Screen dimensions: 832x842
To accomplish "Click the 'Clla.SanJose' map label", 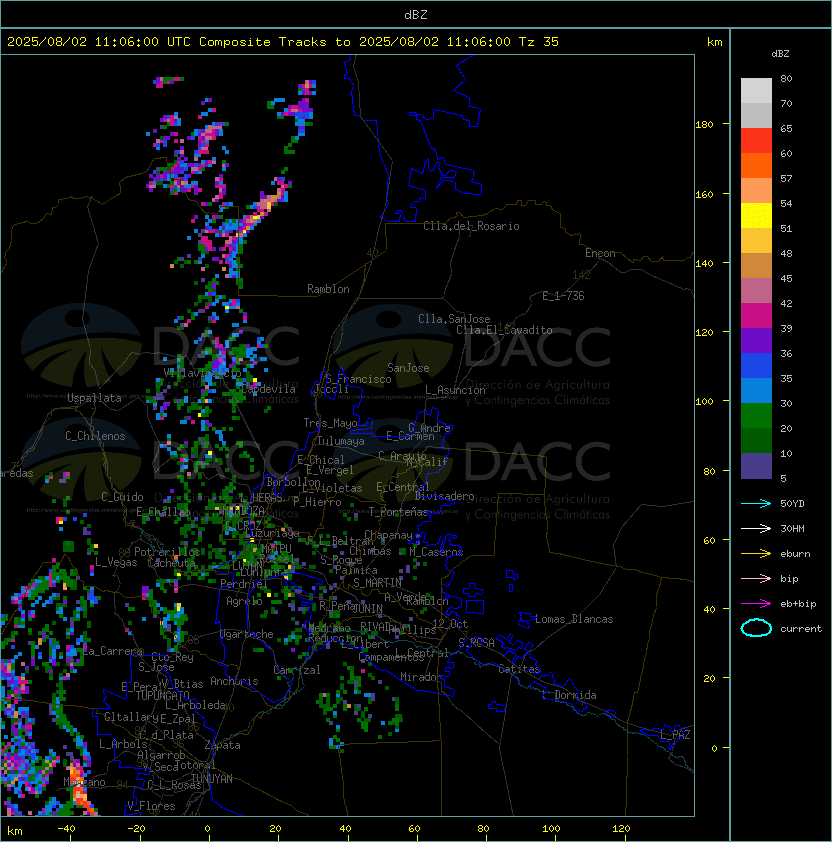I will point(454,319).
